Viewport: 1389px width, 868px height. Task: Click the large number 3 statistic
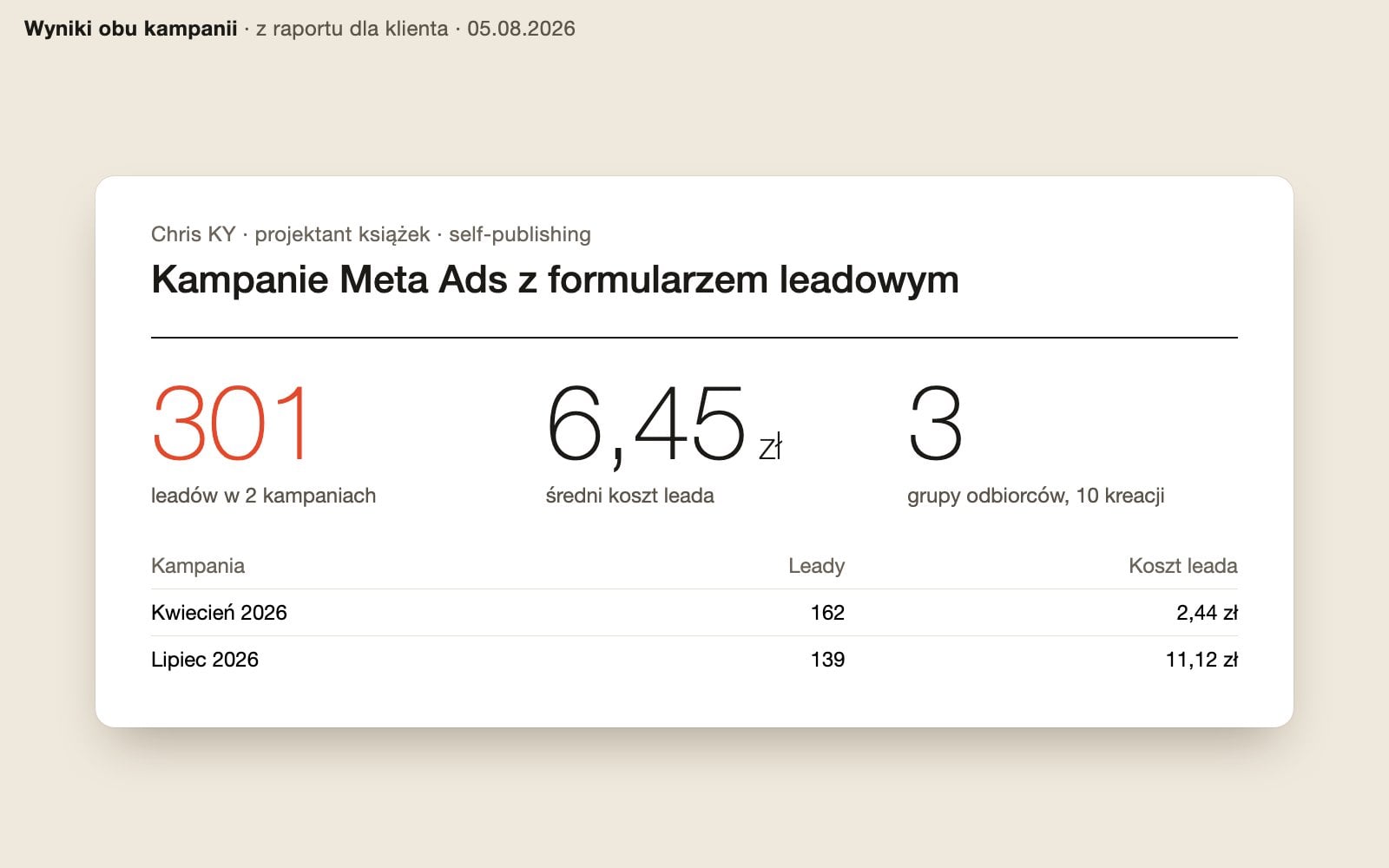[935, 424]
